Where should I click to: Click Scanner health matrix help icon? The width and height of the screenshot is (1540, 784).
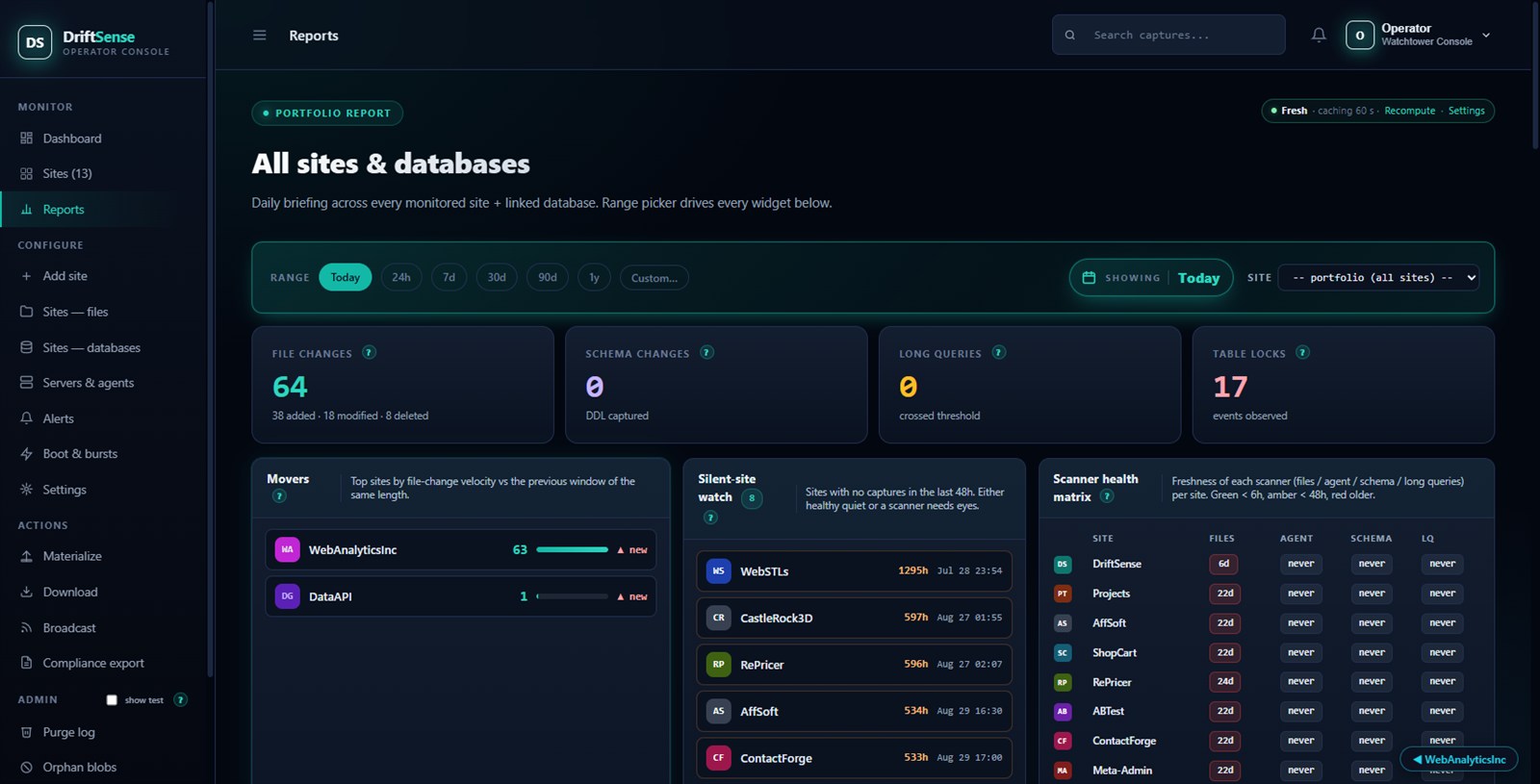[1107, 496]
